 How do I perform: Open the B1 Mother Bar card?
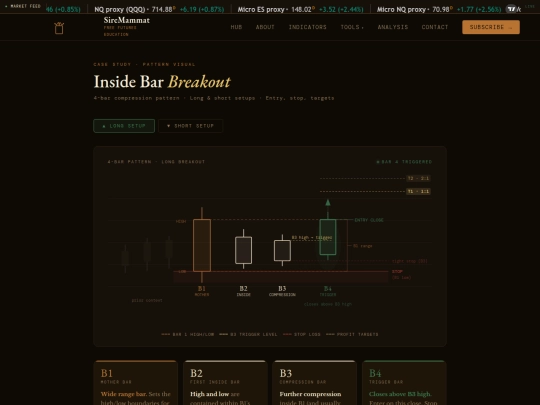(136, 383)
